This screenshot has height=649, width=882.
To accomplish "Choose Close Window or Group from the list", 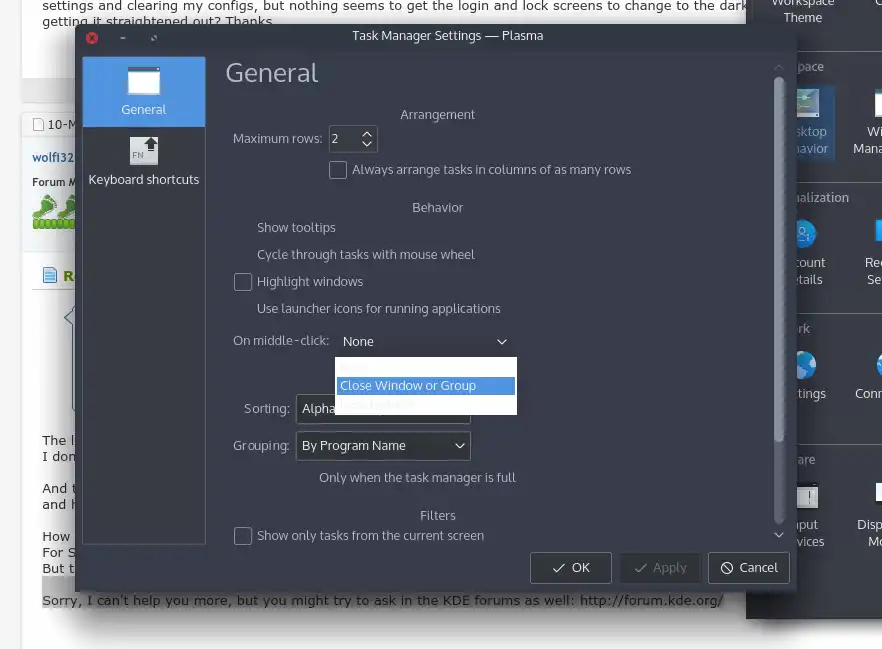I will click(x=425, y=386).
